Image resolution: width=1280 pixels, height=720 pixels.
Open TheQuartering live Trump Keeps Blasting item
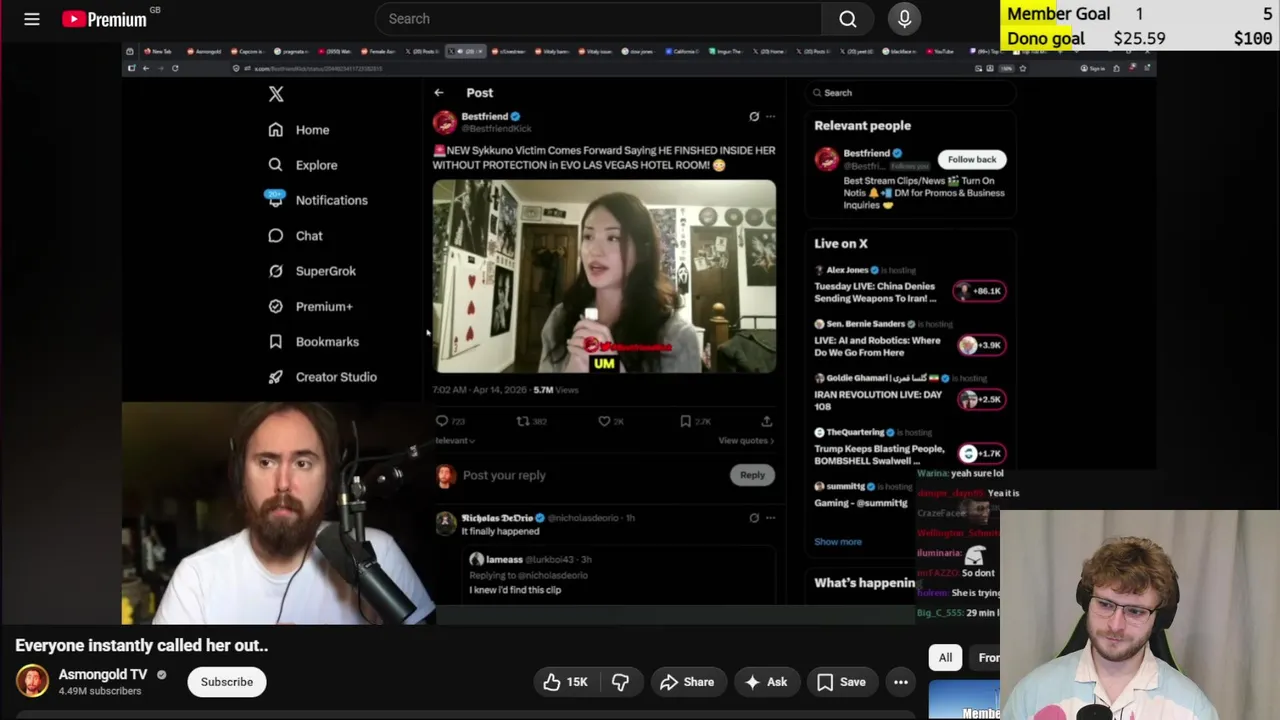(x=880, y=448)
